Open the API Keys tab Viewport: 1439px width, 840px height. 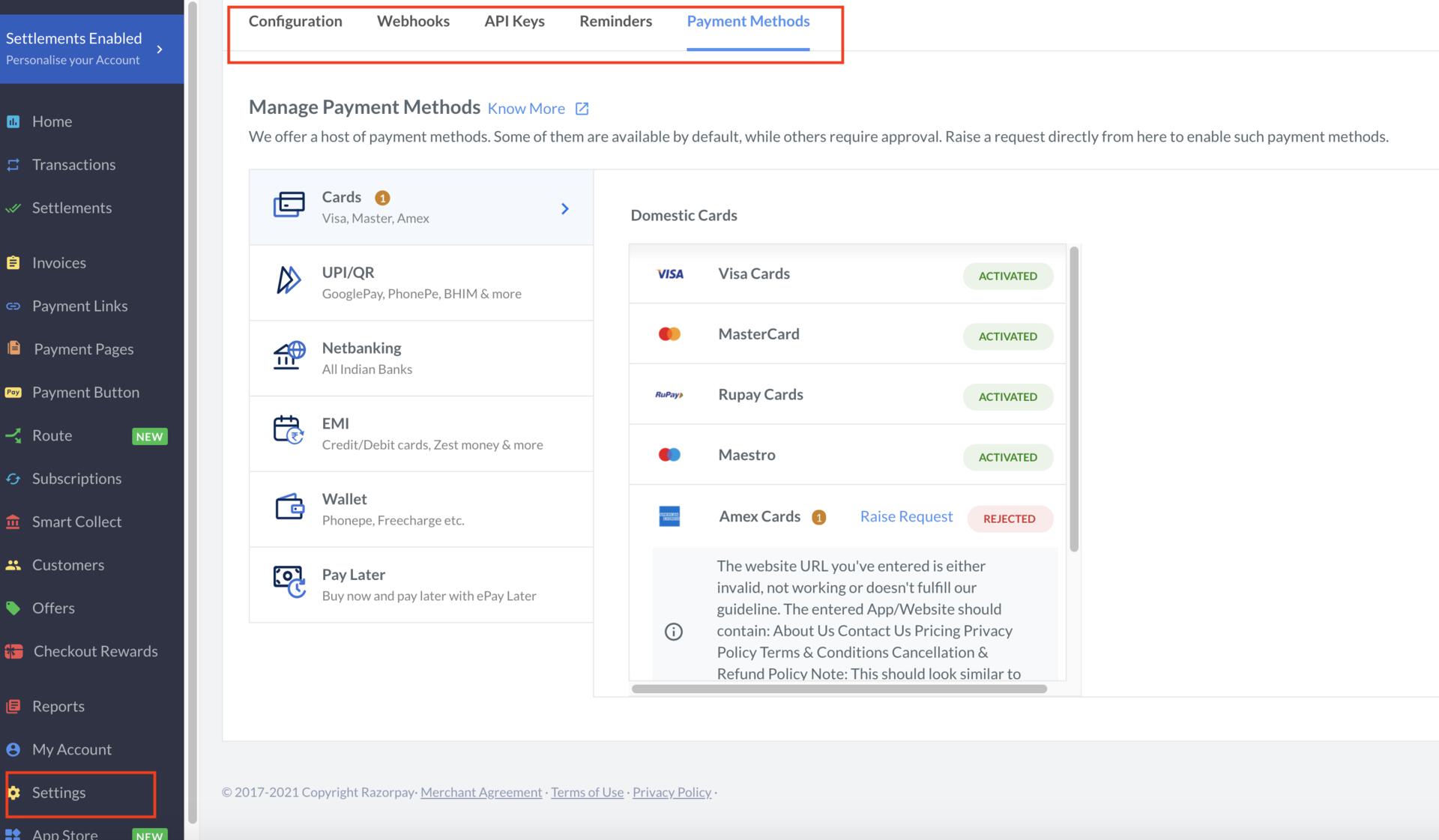(514, 22)
